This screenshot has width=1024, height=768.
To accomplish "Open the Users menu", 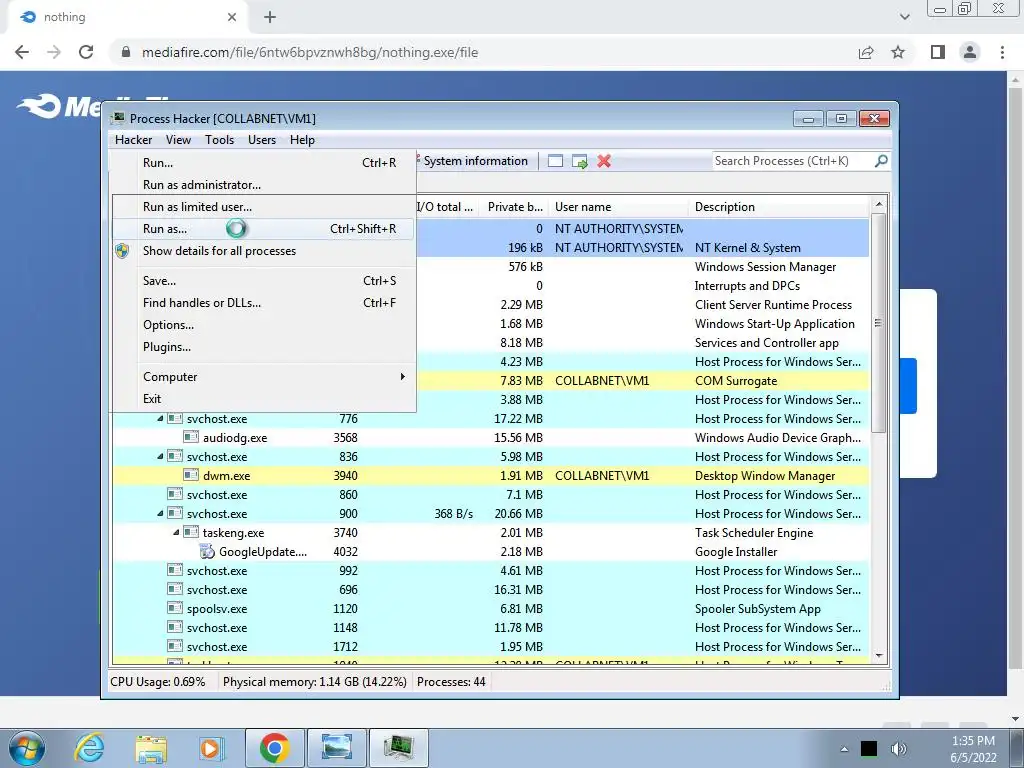I will coord(262,140).
